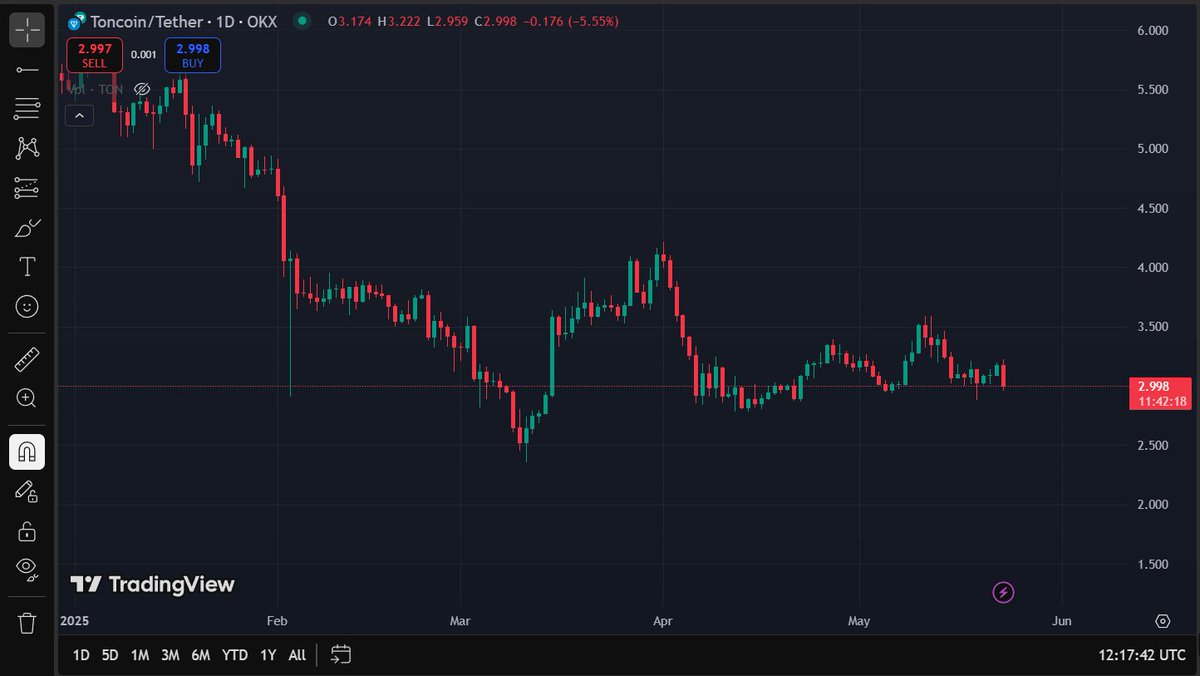Click the 4.000 price axis label
The height and width of the screenshot is (676, 1200).
1153,267
